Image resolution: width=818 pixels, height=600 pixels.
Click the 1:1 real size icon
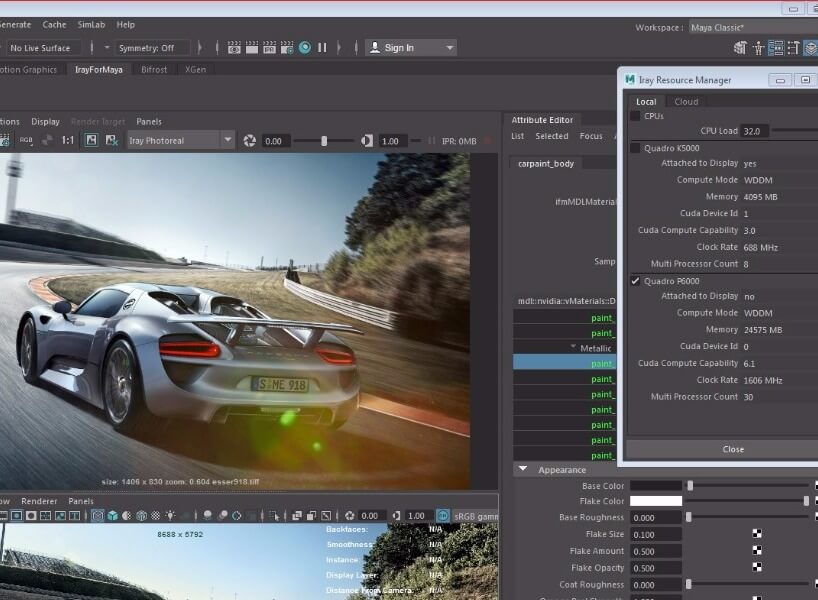point(68,141)
